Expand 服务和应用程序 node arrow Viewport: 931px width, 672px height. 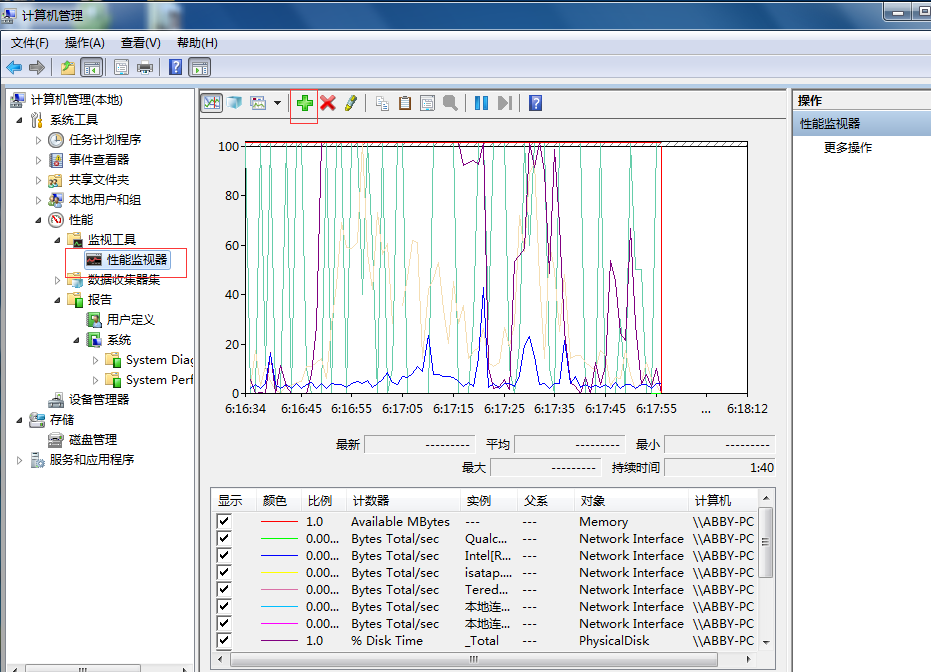click(x=20, y=460)
